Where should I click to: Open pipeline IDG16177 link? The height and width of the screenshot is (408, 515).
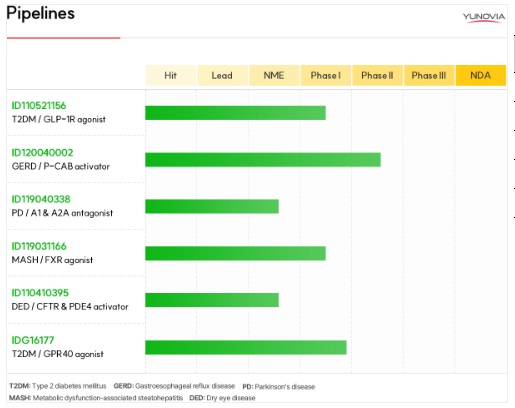point(33,340)
